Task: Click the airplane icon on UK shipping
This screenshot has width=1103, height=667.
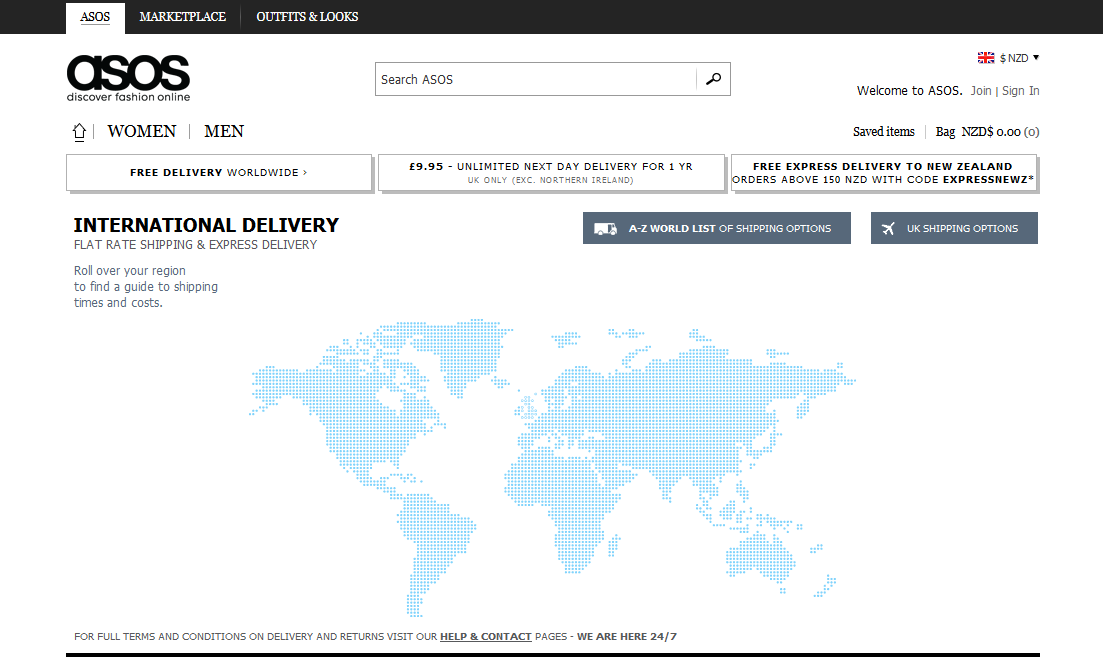Action: click(888, 229)
